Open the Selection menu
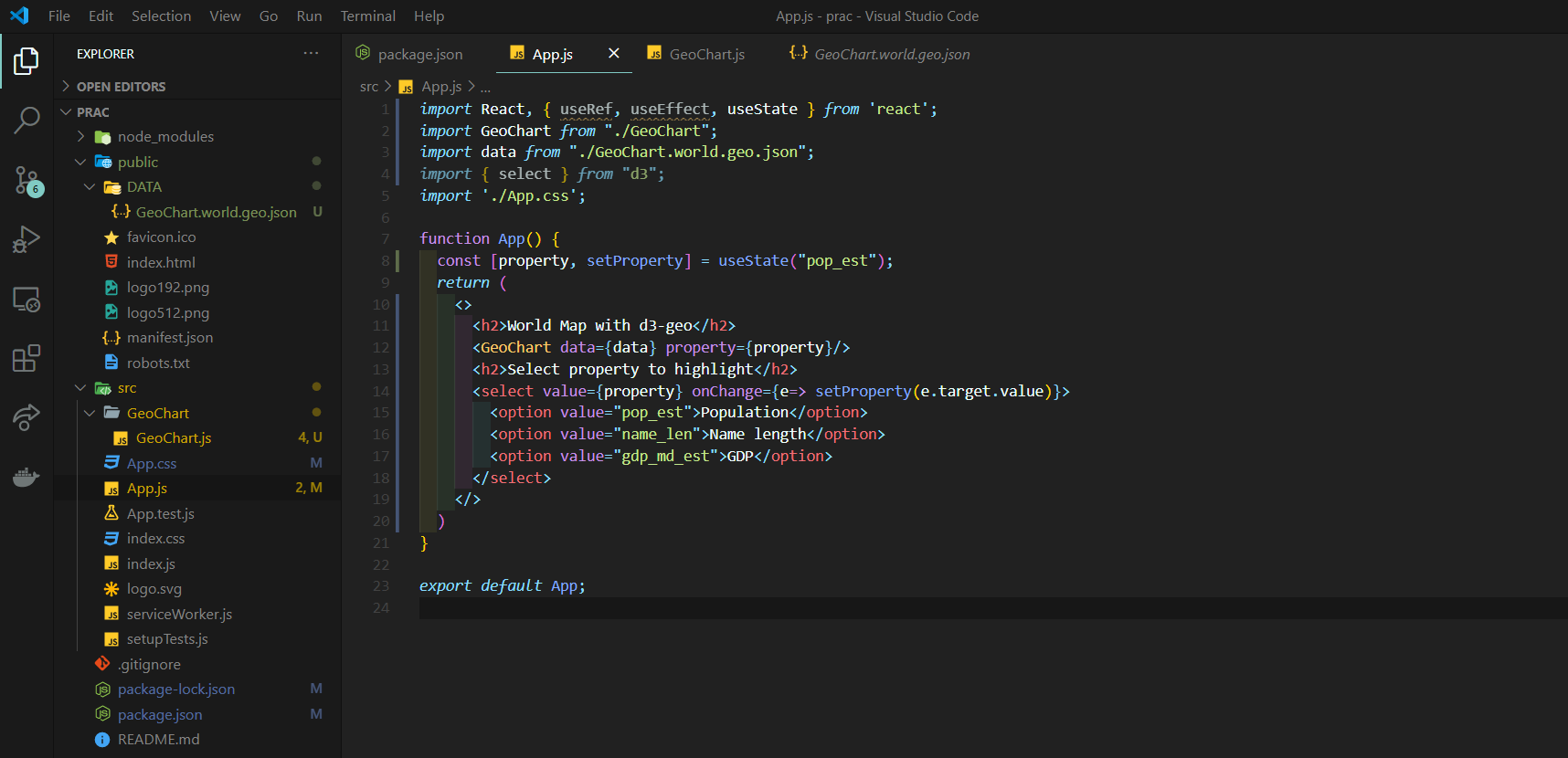1568x758 pixels. [x=162, y=16]
